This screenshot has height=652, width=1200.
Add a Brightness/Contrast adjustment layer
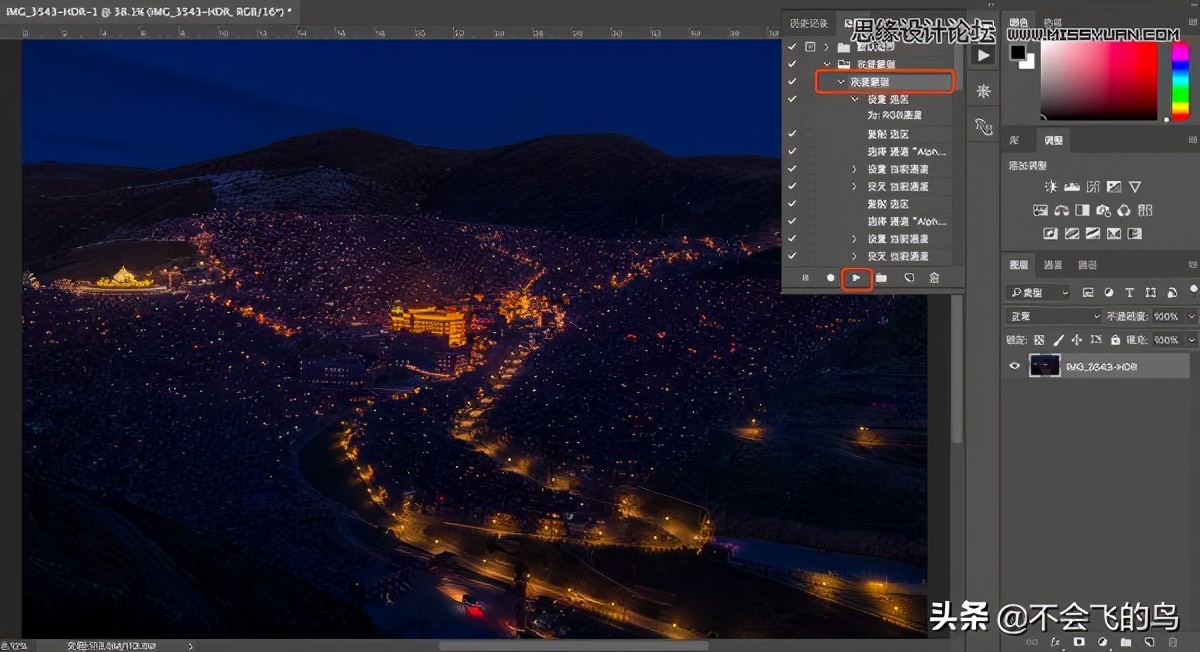point(1052,187)
